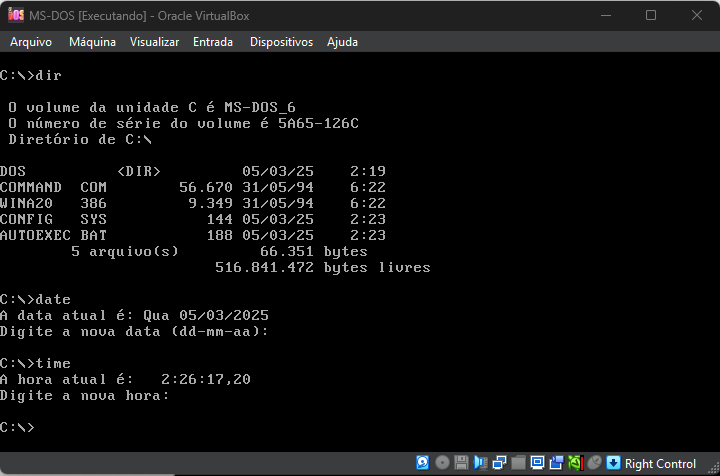The width and height of the screenshot is (720, 476).
Task: Click the CONFIG SYS file row
Action: [x=193, y=219]
